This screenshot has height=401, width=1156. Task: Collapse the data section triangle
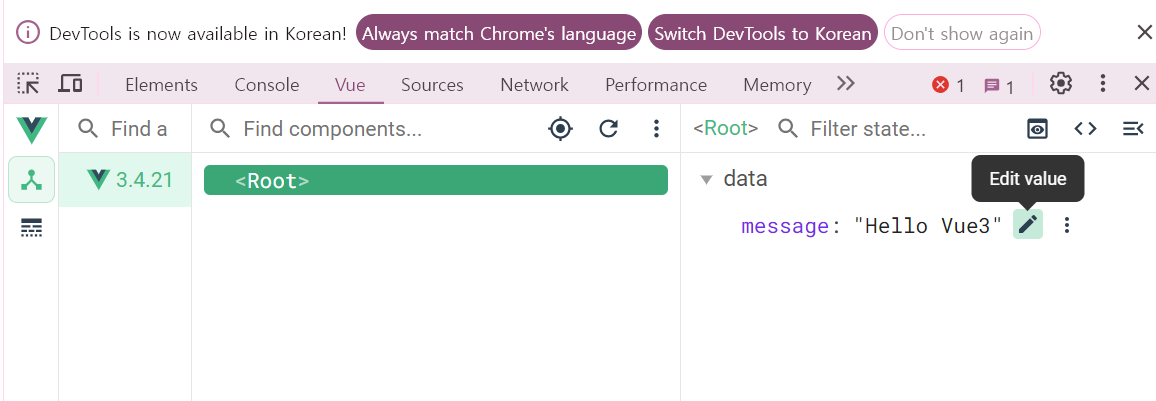[706, 180]
